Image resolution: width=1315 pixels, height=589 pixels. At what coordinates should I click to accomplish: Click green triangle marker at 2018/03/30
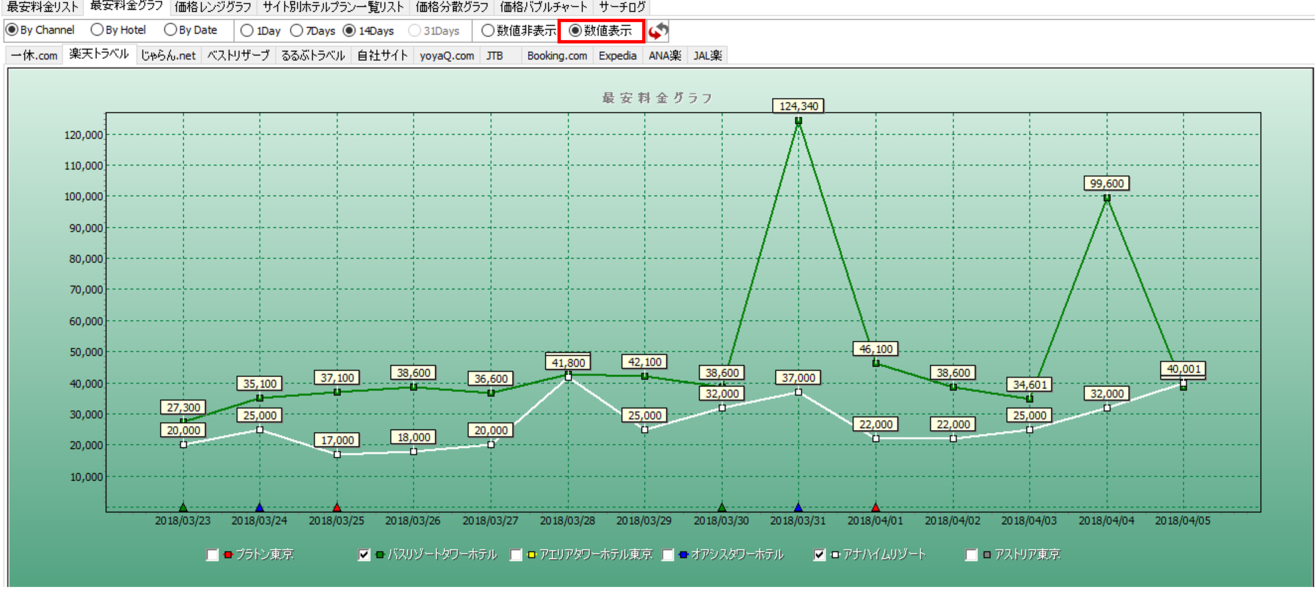pos(722,508)
